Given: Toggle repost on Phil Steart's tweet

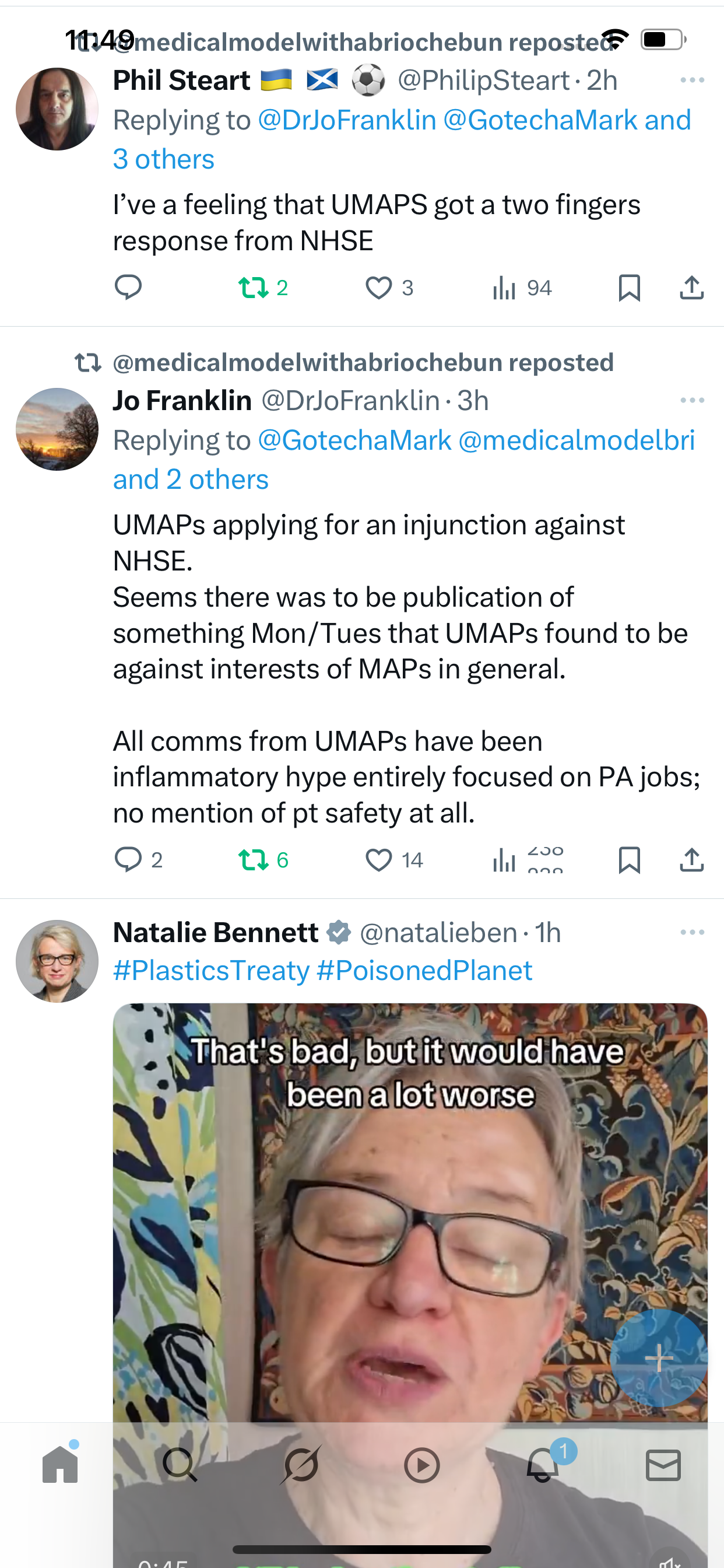Looking at the screenshot, I should pos(253,288).
